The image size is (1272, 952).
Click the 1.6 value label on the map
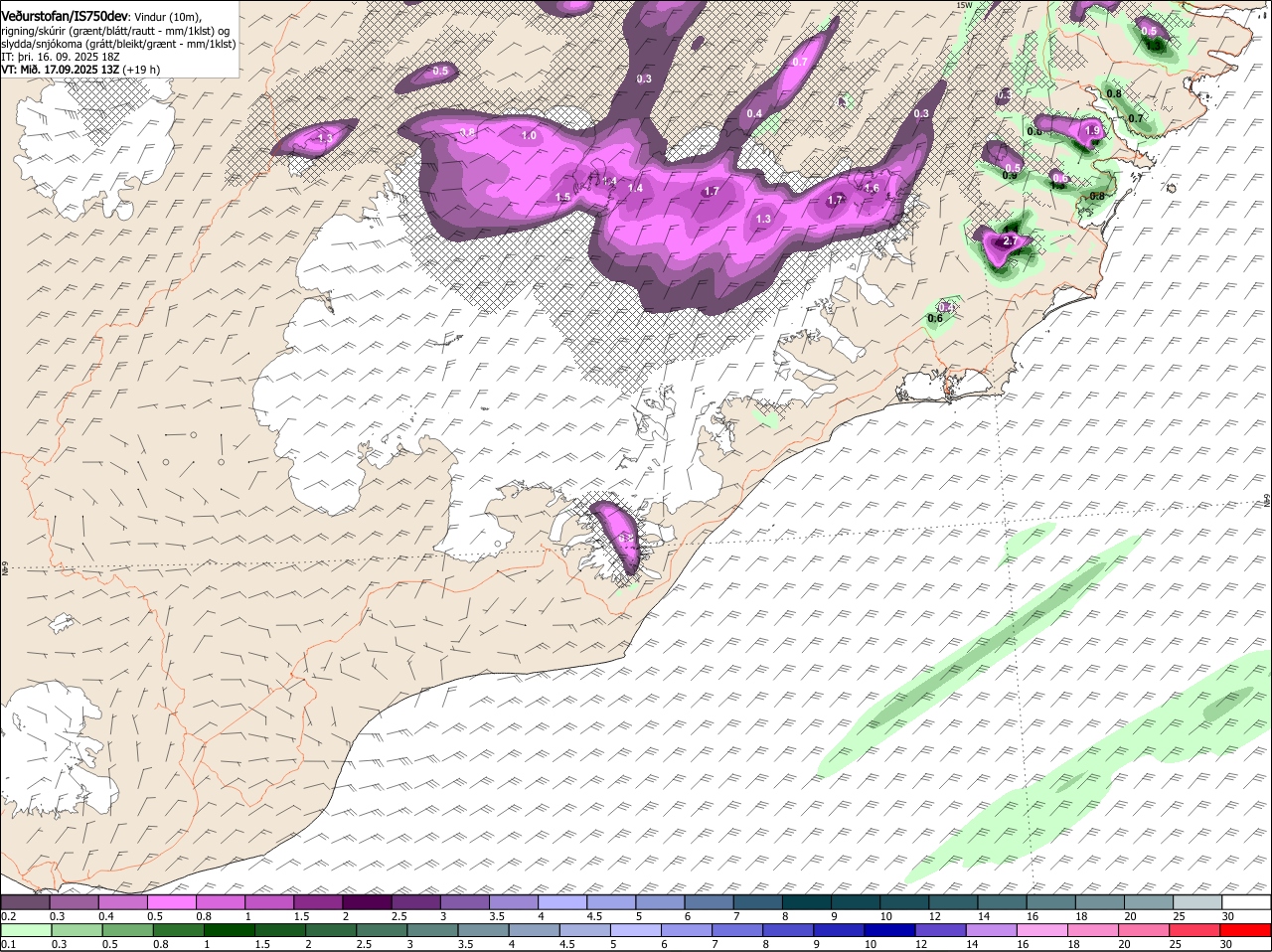(872, 188)
